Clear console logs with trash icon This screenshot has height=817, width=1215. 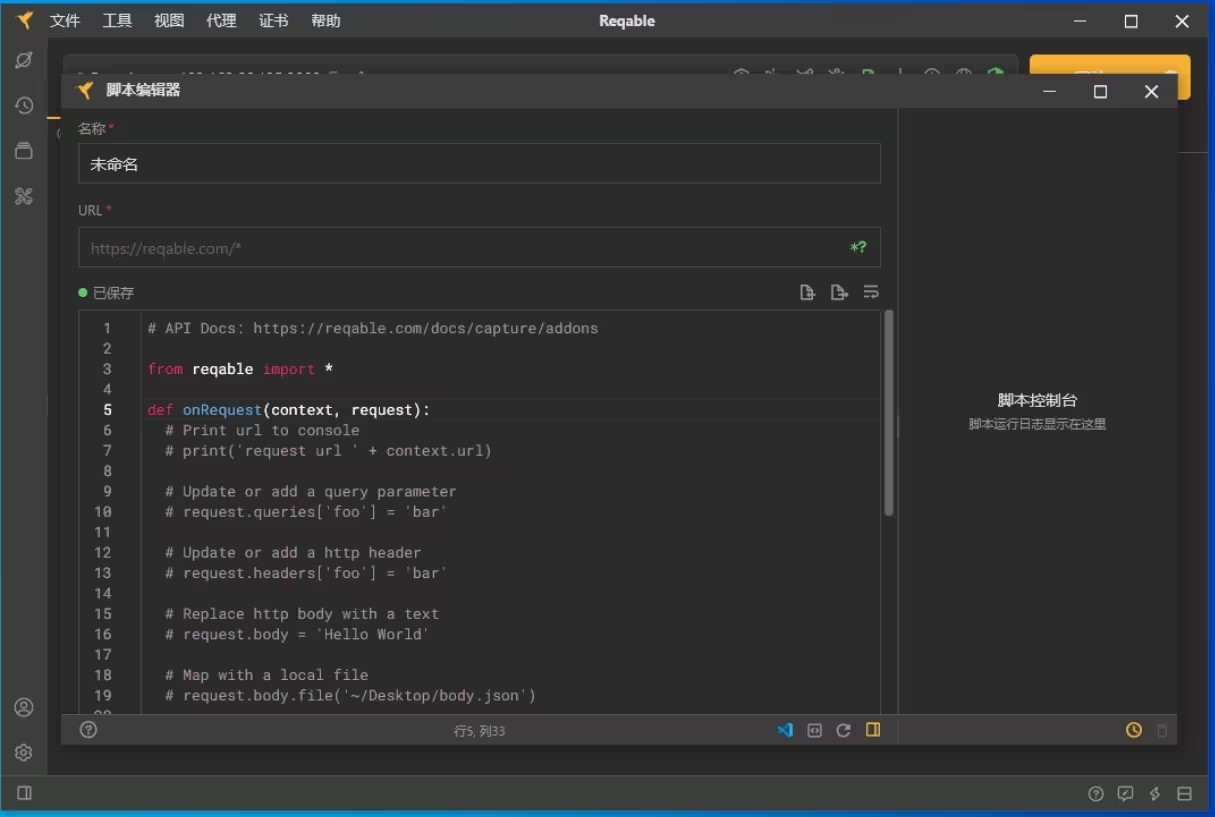[1162, 731]
